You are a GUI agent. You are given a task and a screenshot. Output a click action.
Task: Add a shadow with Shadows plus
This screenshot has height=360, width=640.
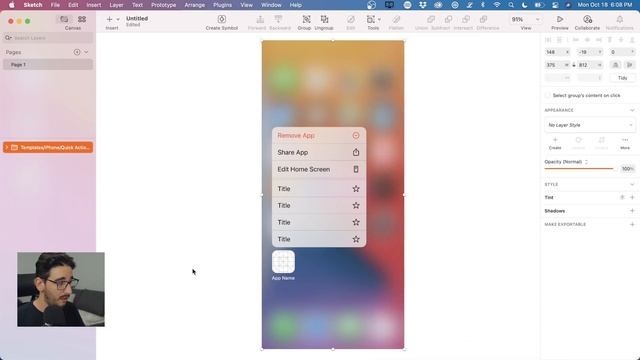[632, 211]
